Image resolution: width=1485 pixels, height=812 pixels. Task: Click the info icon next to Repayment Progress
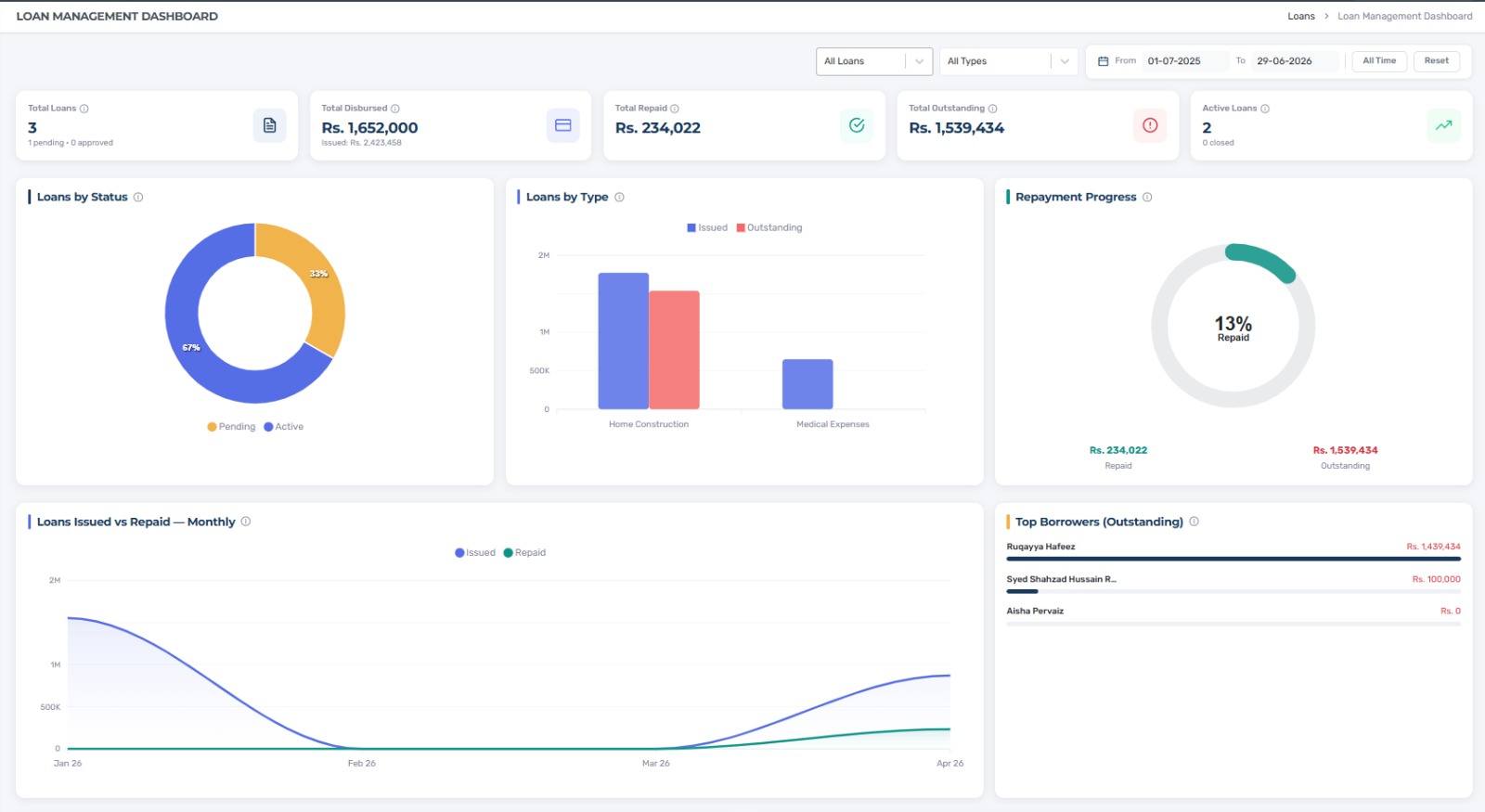click(x=1147, y=197)
